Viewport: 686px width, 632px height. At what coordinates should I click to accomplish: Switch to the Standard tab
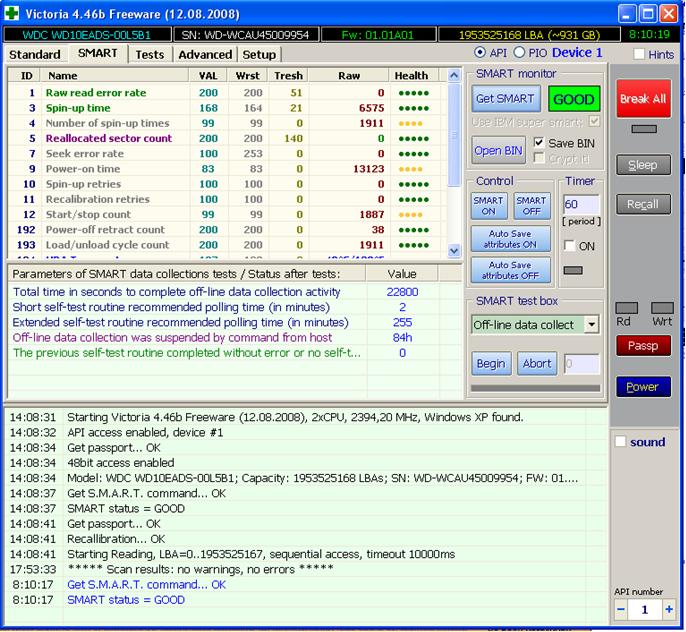point(35,55)
